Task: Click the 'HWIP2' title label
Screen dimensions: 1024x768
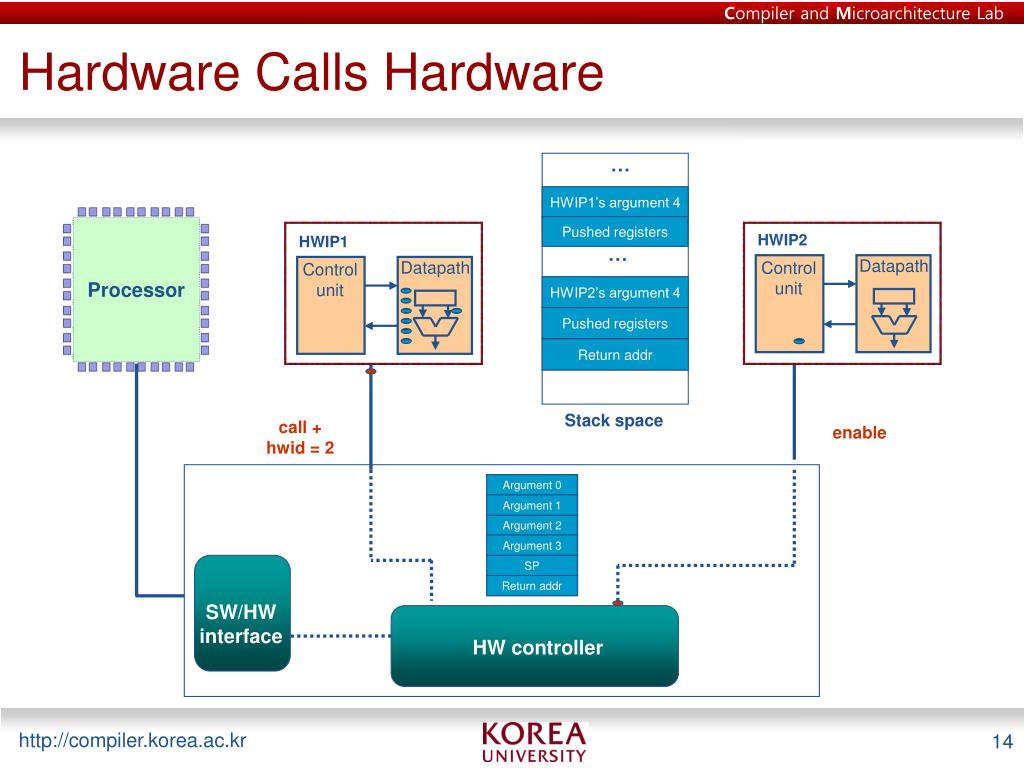Action: point(782,240)
